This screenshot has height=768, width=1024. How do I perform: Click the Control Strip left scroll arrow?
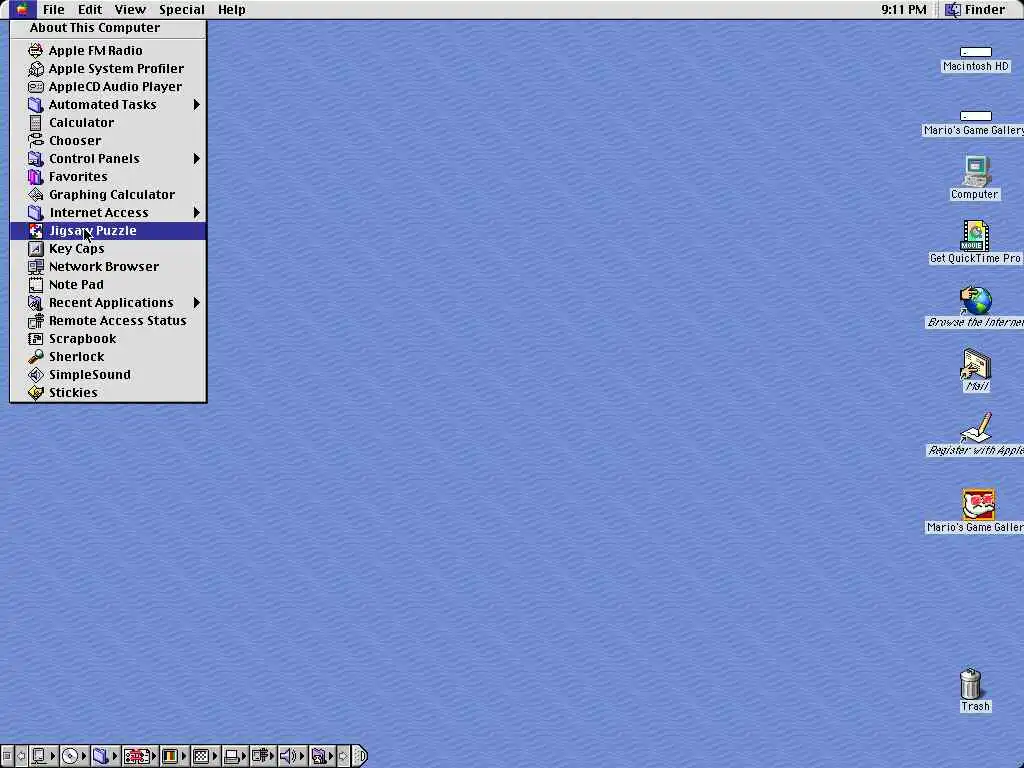(x=20, y=756)
